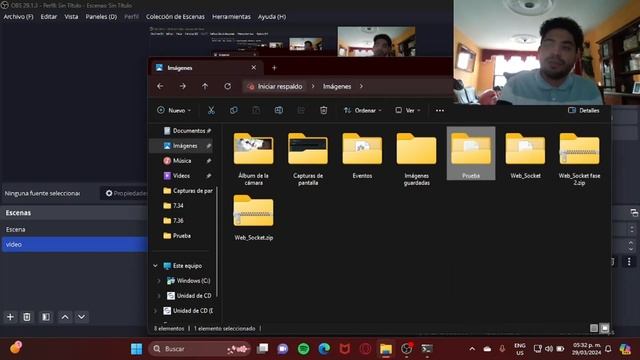
Task: Close the Imágenes tab
Action: [x=253, y=68]
